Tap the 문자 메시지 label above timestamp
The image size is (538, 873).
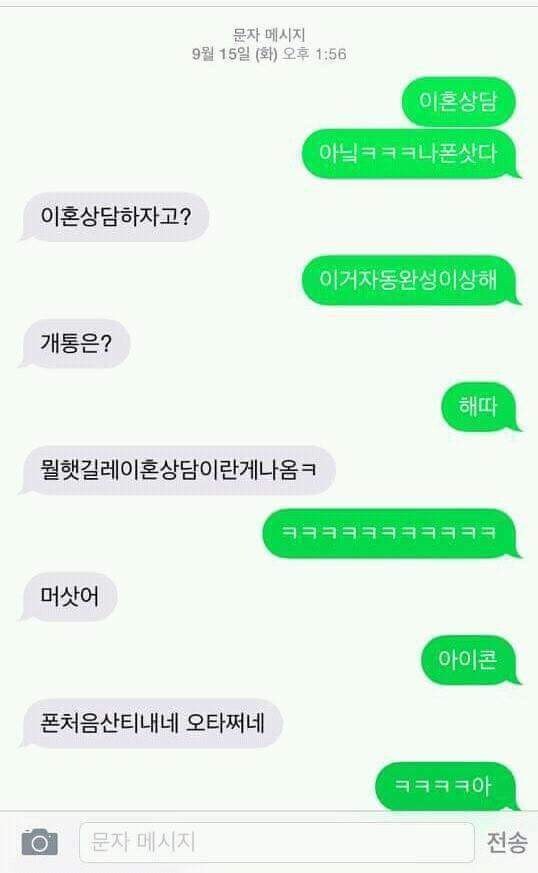(x=268, y=35)
